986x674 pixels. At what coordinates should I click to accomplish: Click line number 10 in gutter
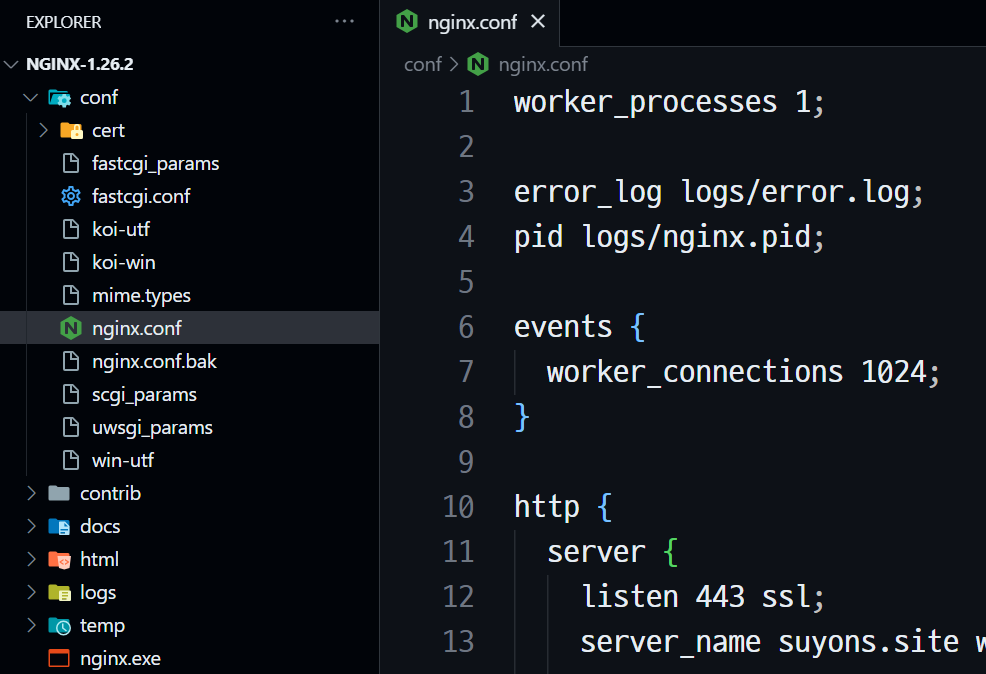point(458,507)
